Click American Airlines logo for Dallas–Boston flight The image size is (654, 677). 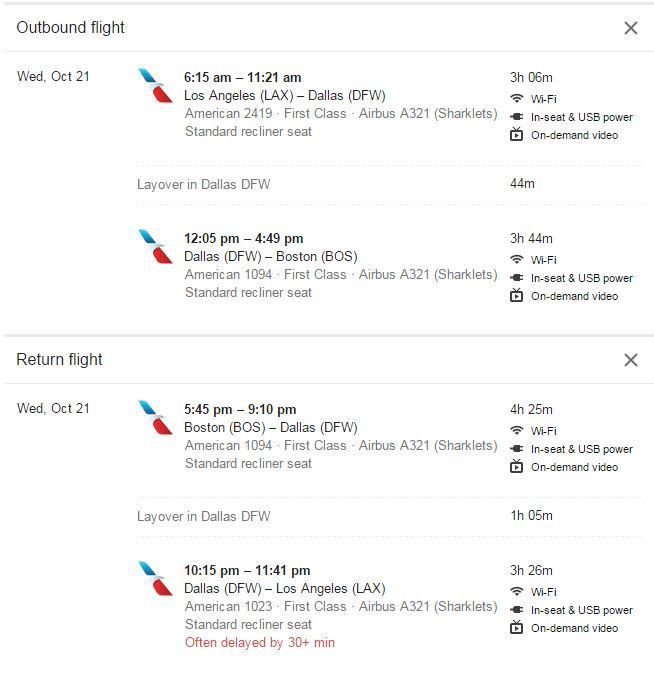(155, 246)
